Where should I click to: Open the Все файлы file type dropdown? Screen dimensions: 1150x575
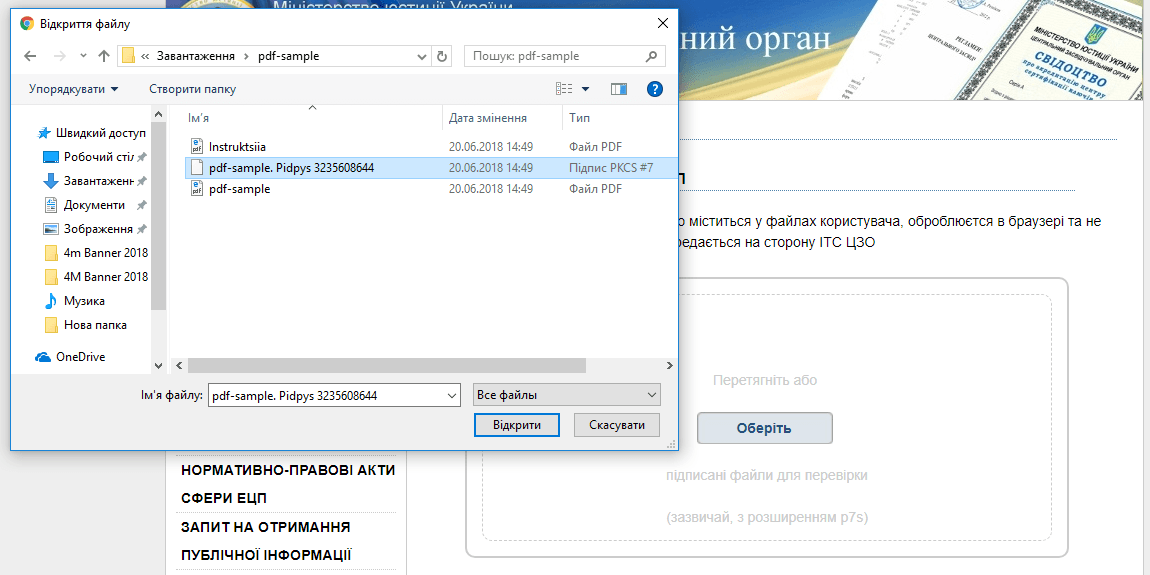coord(566,395)
